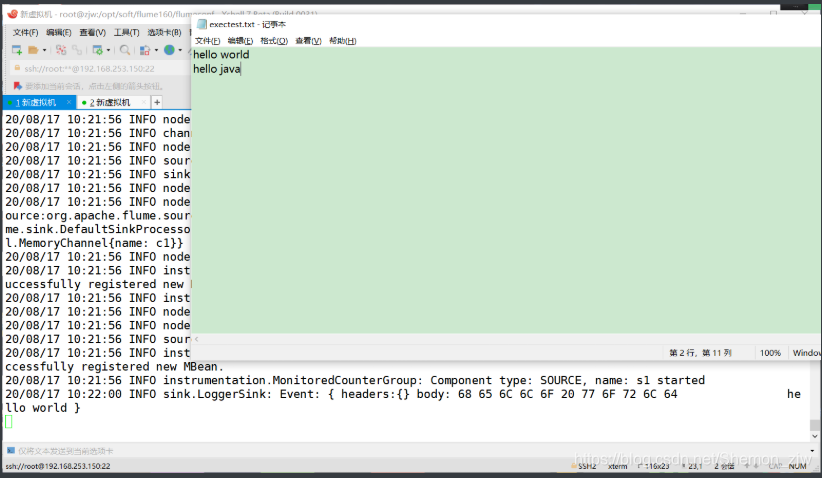The height and width of the screenshot is (478, 822).
Task: Click terminal scrollbar down arrow
Action: click(814, 436)
